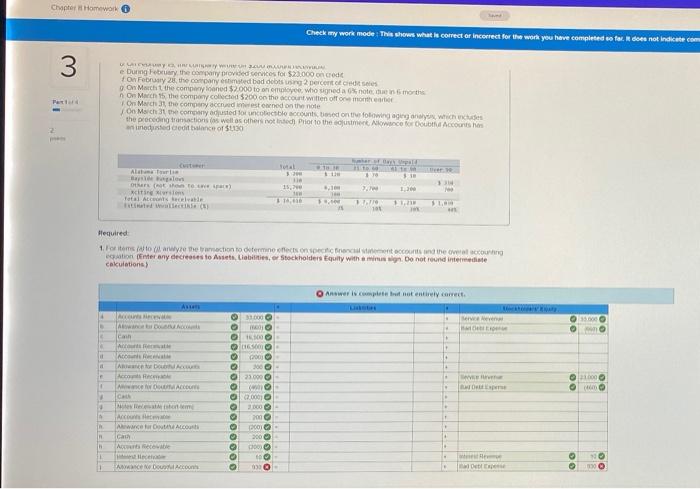Image resolution: width=700 pixels, height=489 pixels.
Task: Click the green check after the Cash 16,500 amount
Action: 268,337
